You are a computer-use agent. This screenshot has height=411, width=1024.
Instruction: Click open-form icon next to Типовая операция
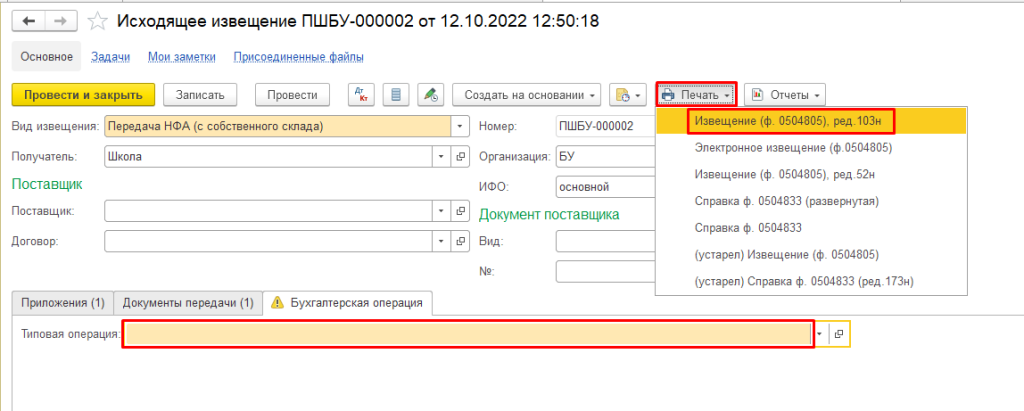click(839, 334)
